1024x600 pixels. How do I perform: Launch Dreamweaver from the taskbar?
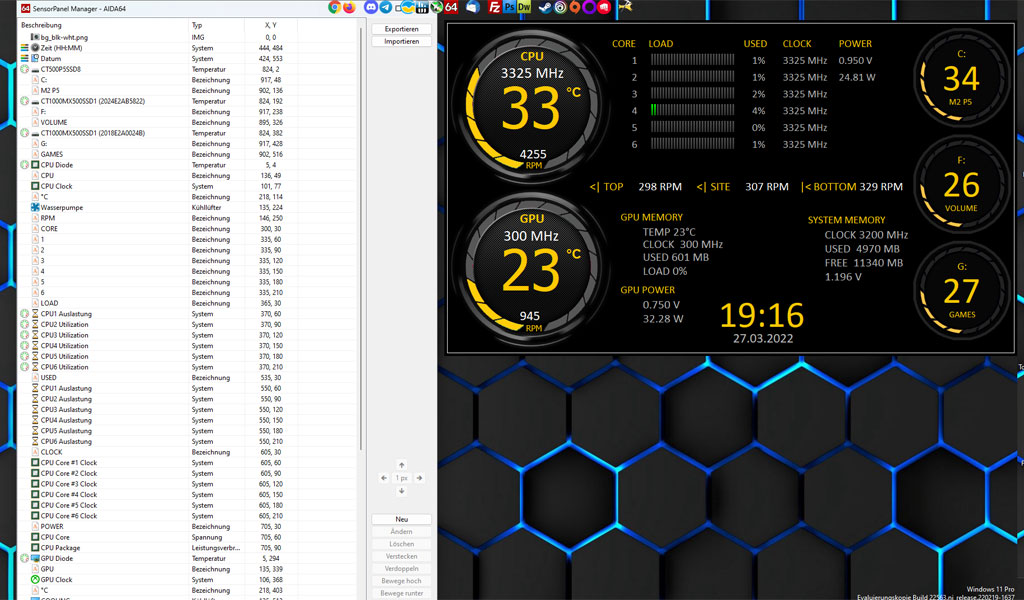[x=524, y=7]
